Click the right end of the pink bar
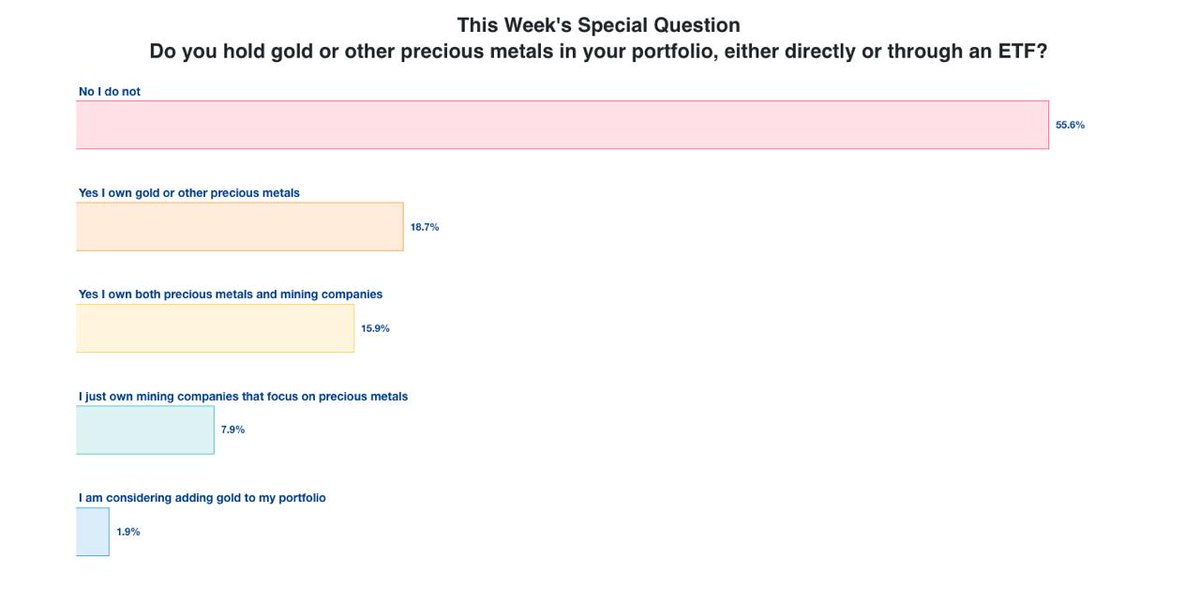Viewport: 1200px width, 604px height. 1044,125
